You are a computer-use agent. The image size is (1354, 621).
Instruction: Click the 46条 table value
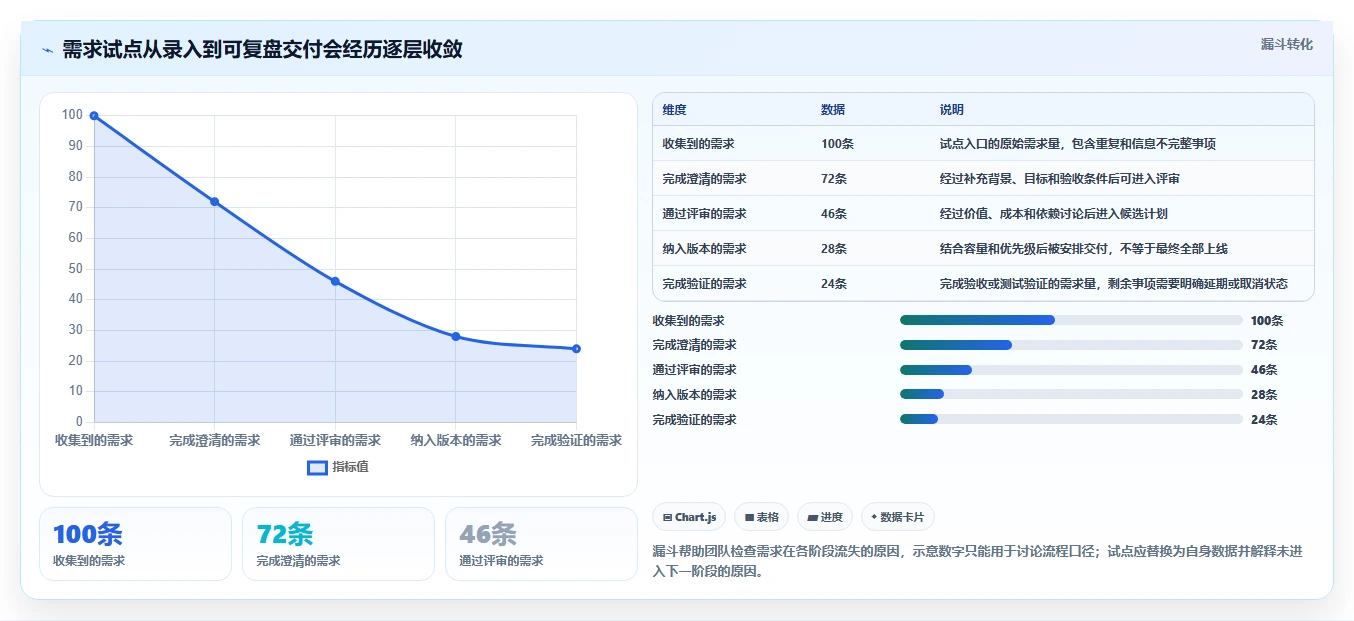click(x=834, y=214)
